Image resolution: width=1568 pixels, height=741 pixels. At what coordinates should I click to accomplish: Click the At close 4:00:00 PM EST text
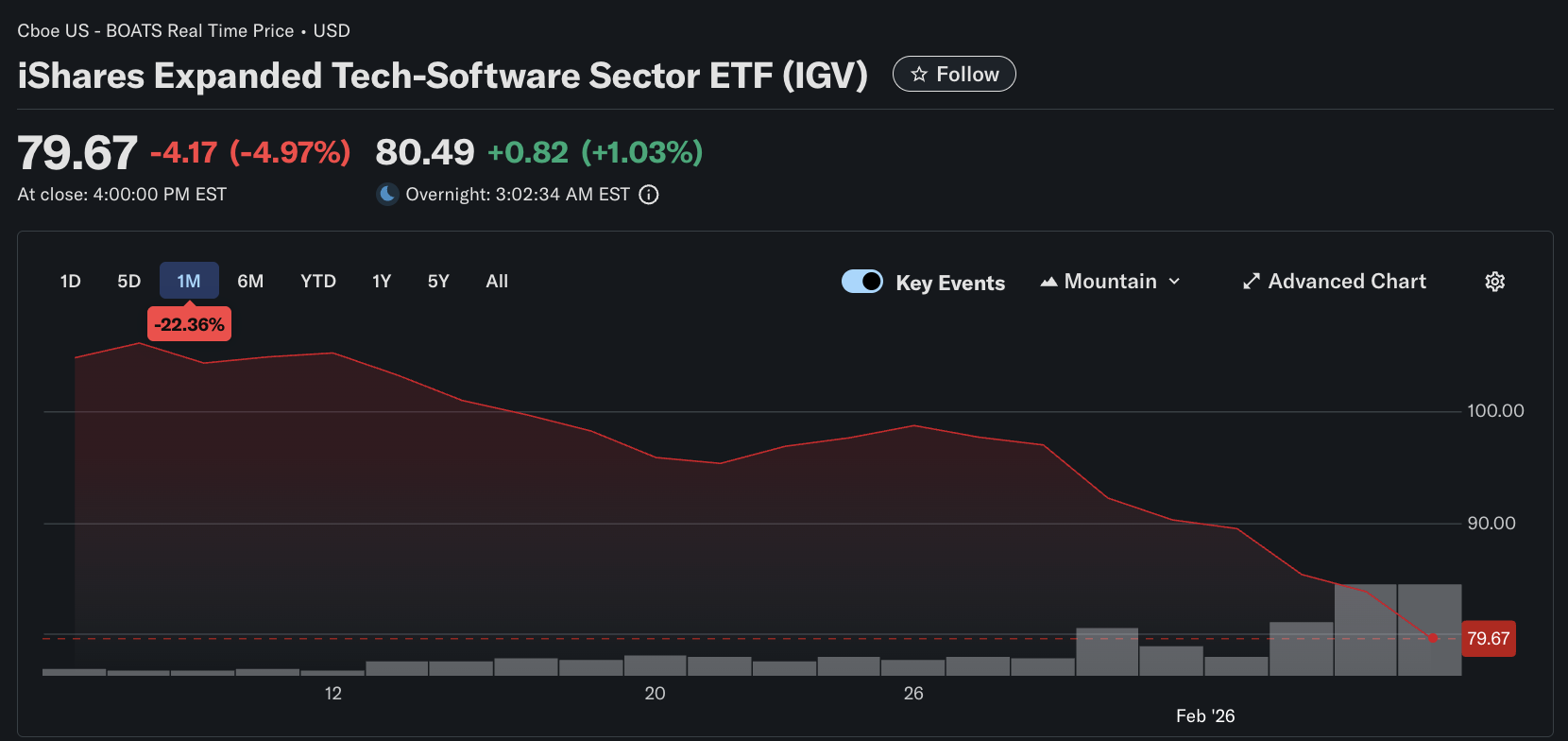click(122, 195)
